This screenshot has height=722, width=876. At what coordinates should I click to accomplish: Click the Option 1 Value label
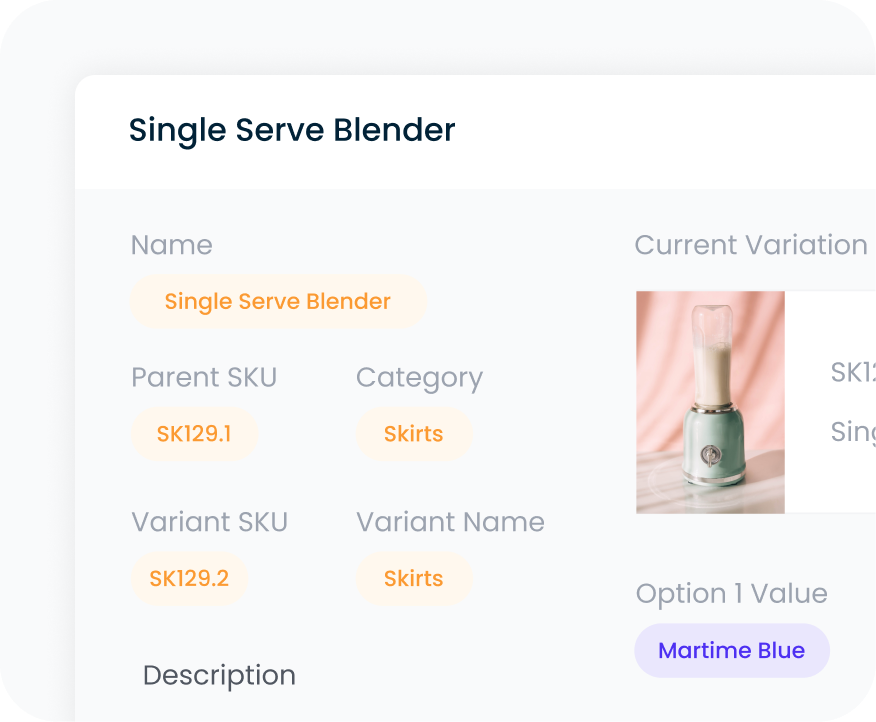pyautogui.click(x=731, y=593)
